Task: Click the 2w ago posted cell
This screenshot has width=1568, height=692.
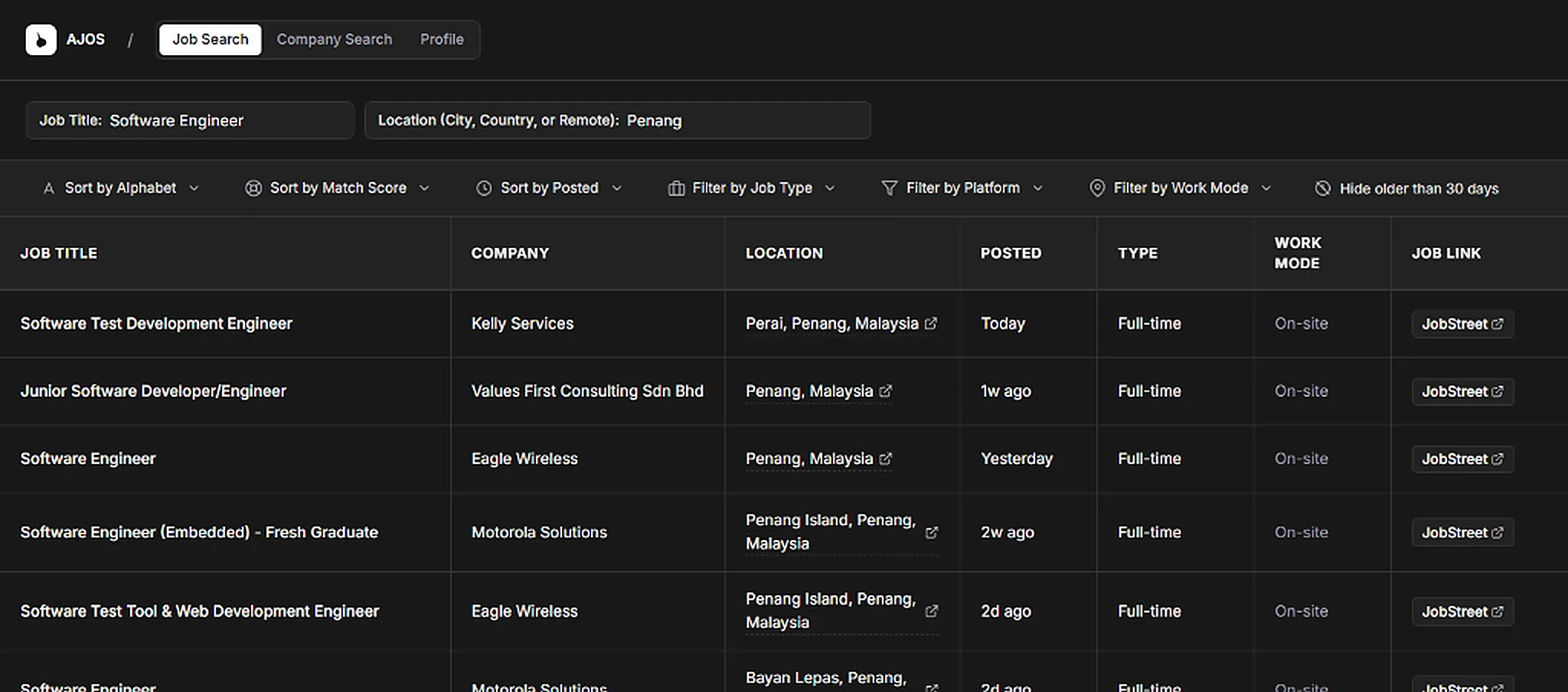Action: point(1008,533)
